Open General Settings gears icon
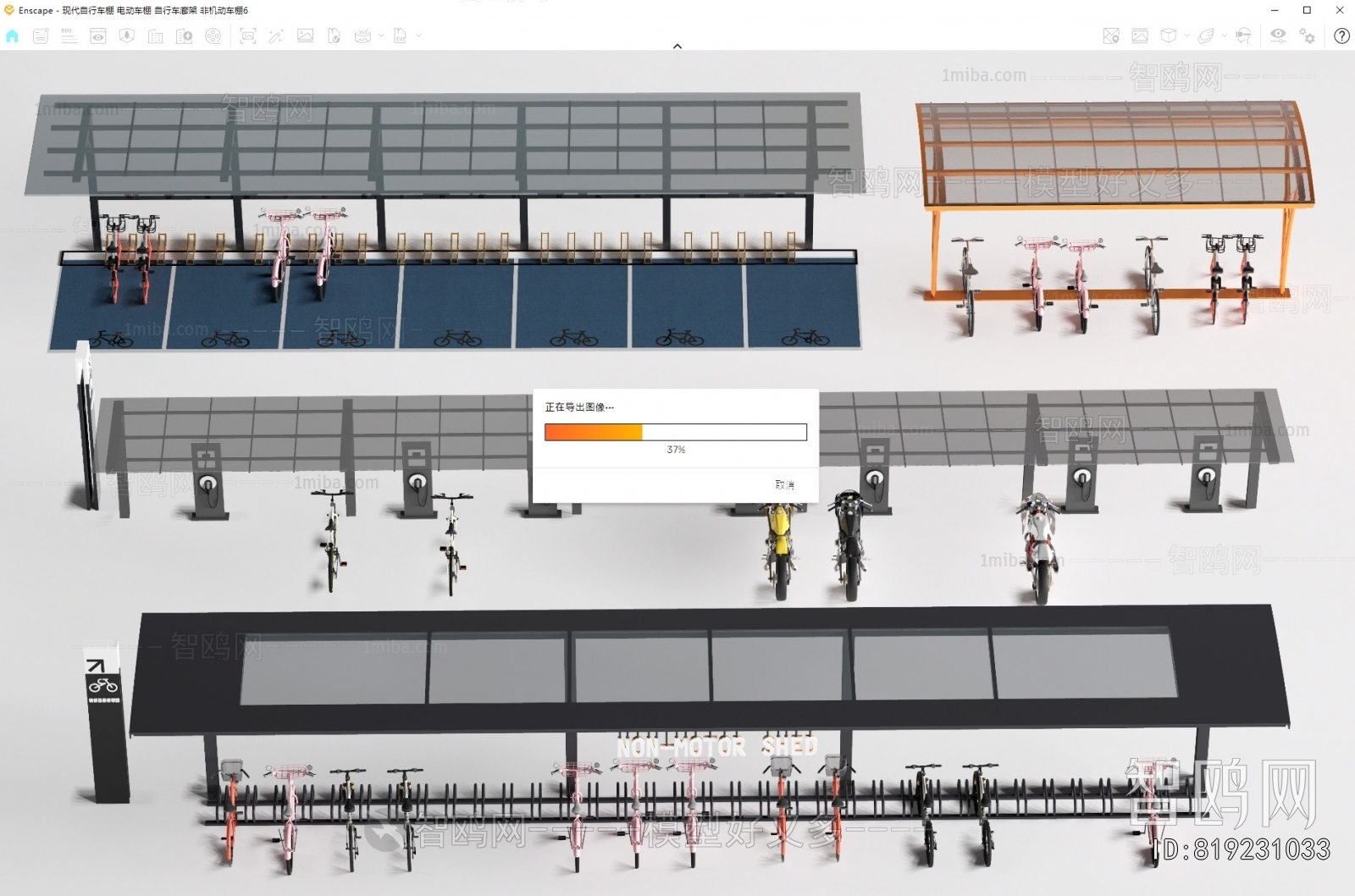The height and width of the screenshot is (896, 1355). 1308,36
